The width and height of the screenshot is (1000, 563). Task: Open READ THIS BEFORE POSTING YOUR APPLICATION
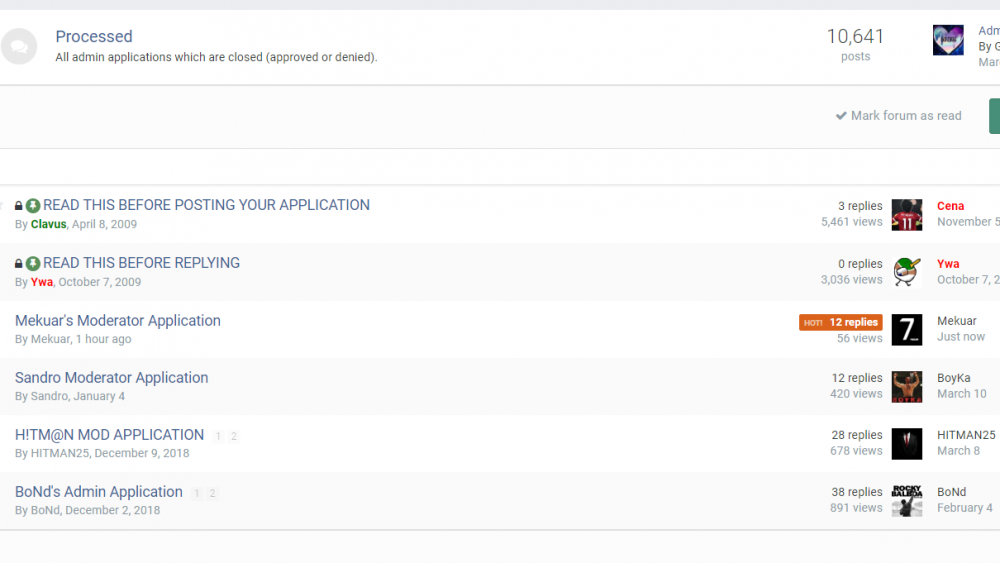(206, 205)
